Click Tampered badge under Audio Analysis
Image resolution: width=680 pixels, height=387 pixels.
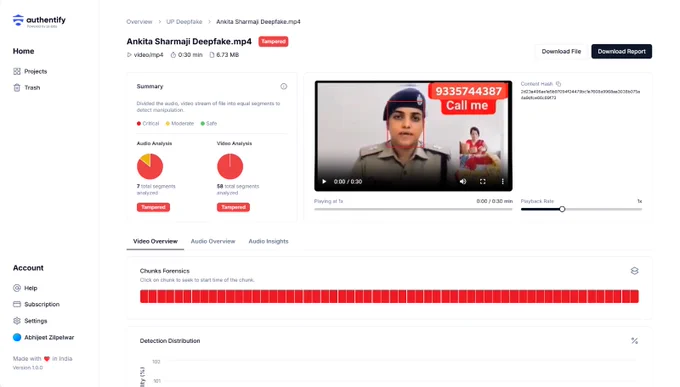(153, 207)
